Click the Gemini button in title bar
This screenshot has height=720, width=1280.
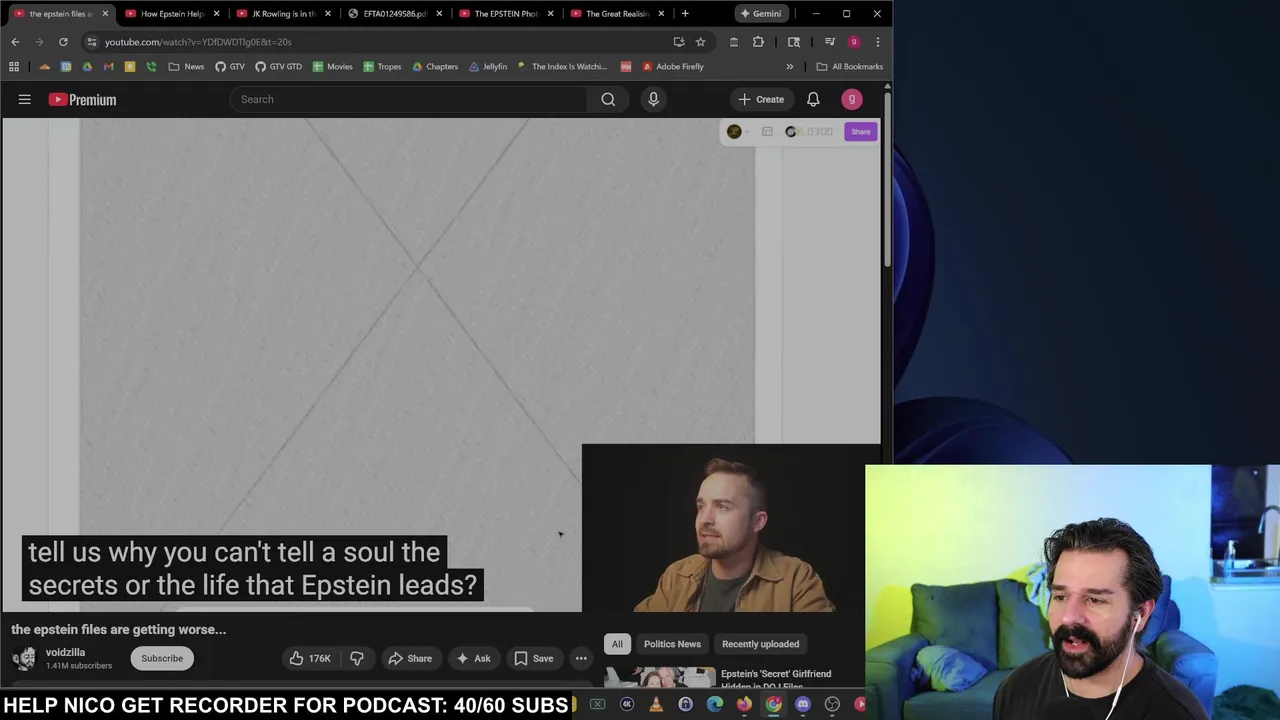tap(760, 14)
